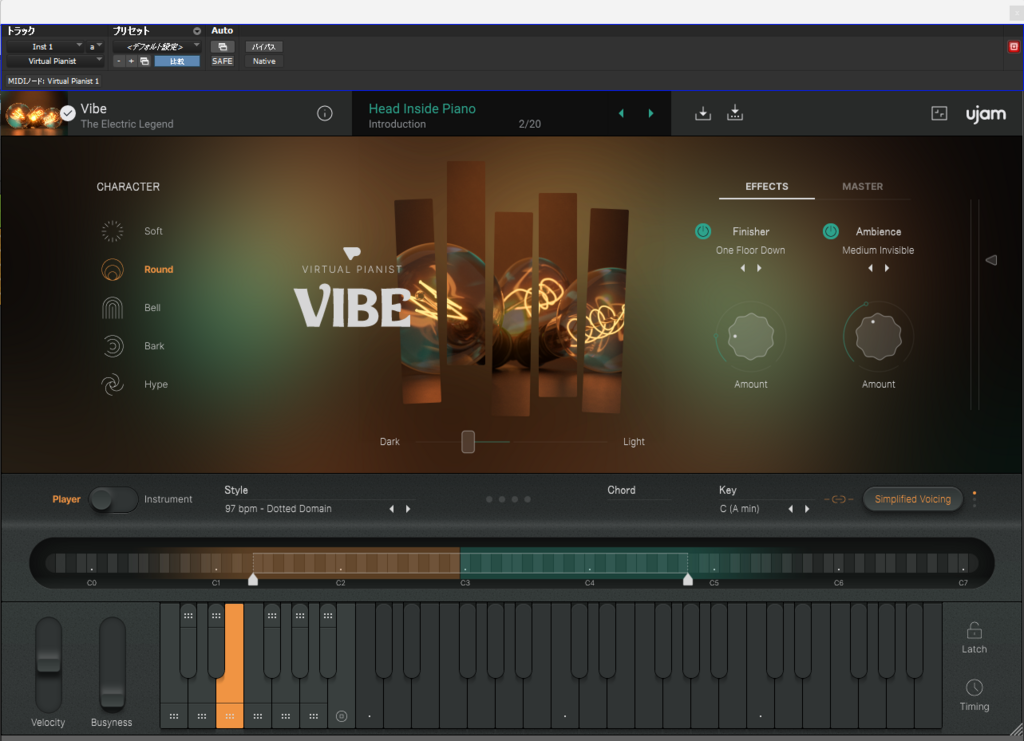Select next Ambience mode arrow
The height and width of the screenshot is (741, 1024).
[x=887, y=268]
